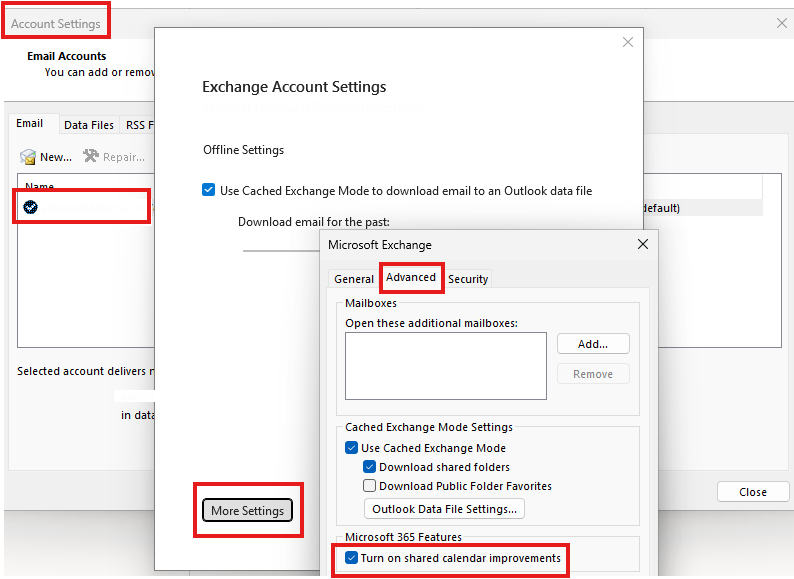Viewport: 794px width, 579px height.
Task: Click the New account envelope icon
Action: coord(28,157)
